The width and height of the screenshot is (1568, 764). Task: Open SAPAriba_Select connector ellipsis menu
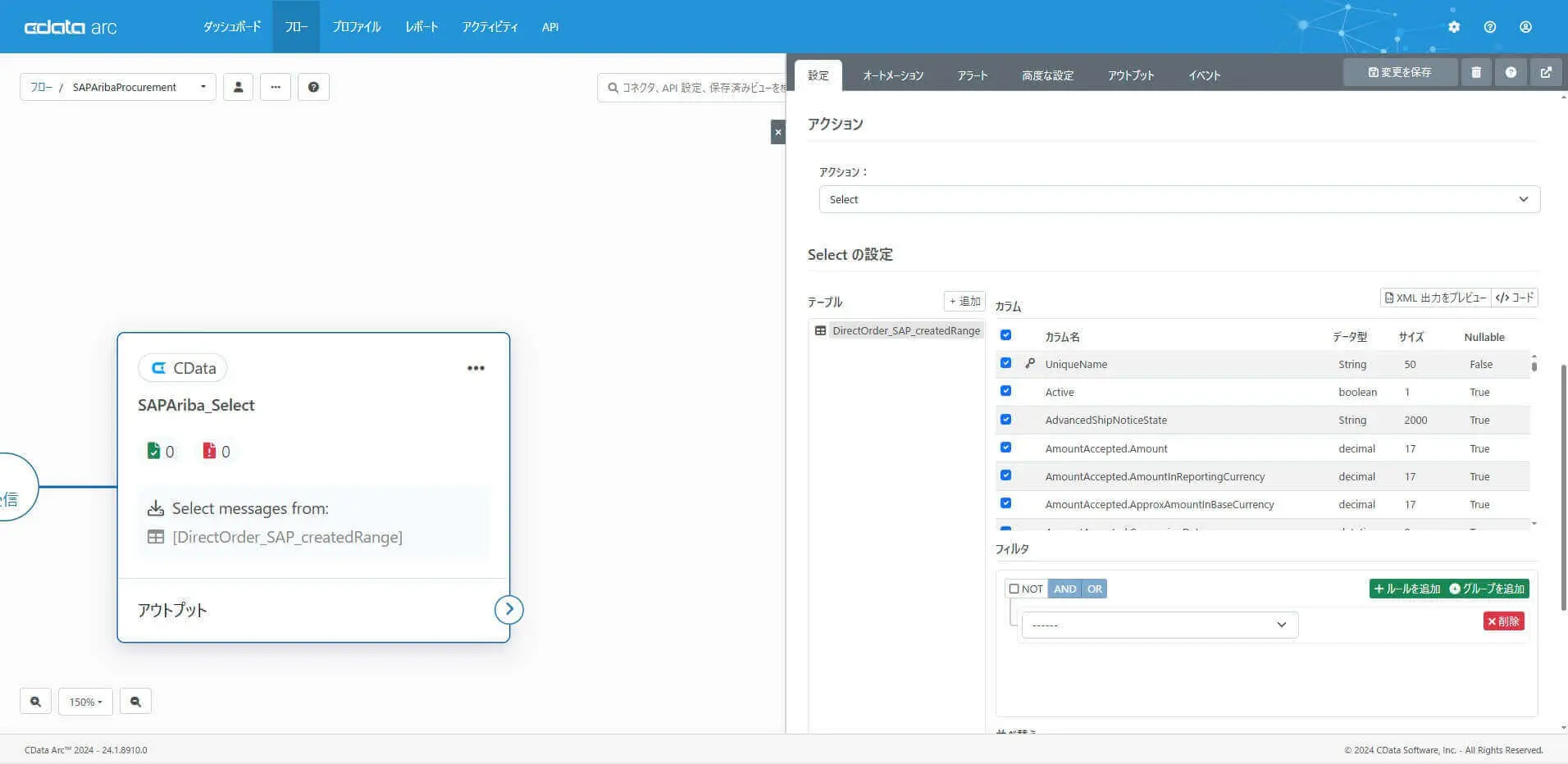coord(476,368)
